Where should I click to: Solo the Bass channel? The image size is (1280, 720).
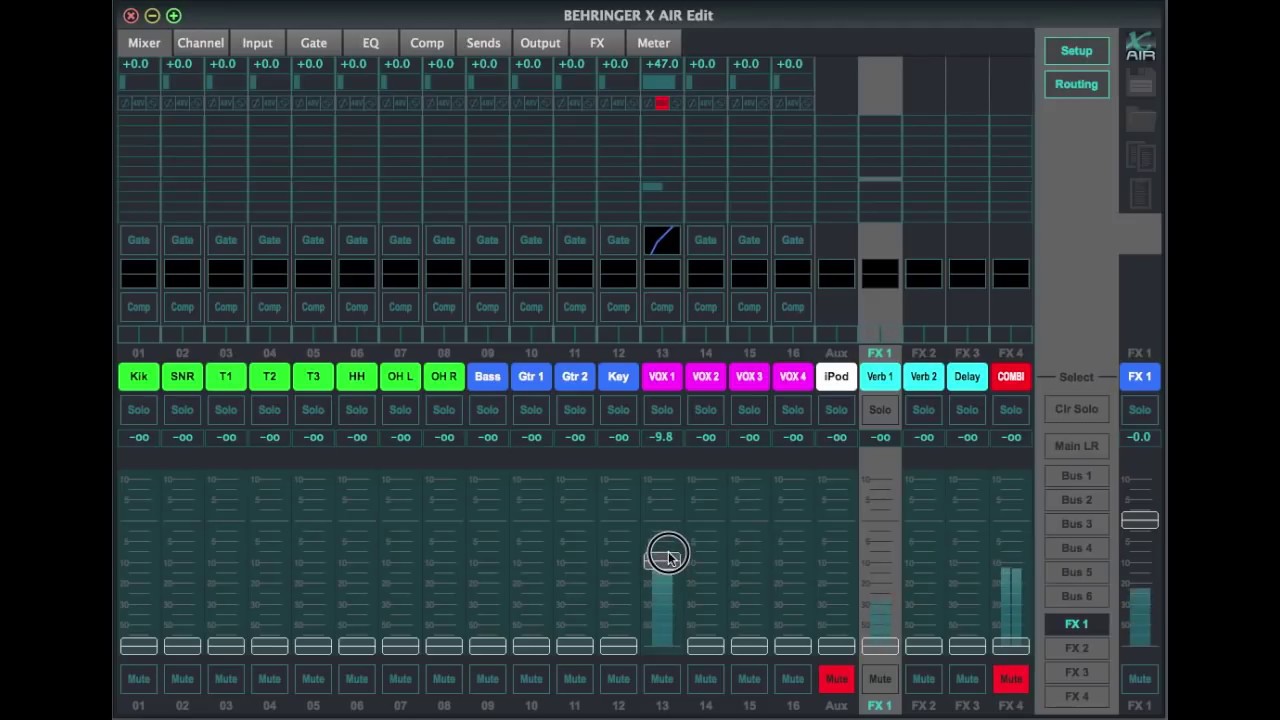[487, 410]
